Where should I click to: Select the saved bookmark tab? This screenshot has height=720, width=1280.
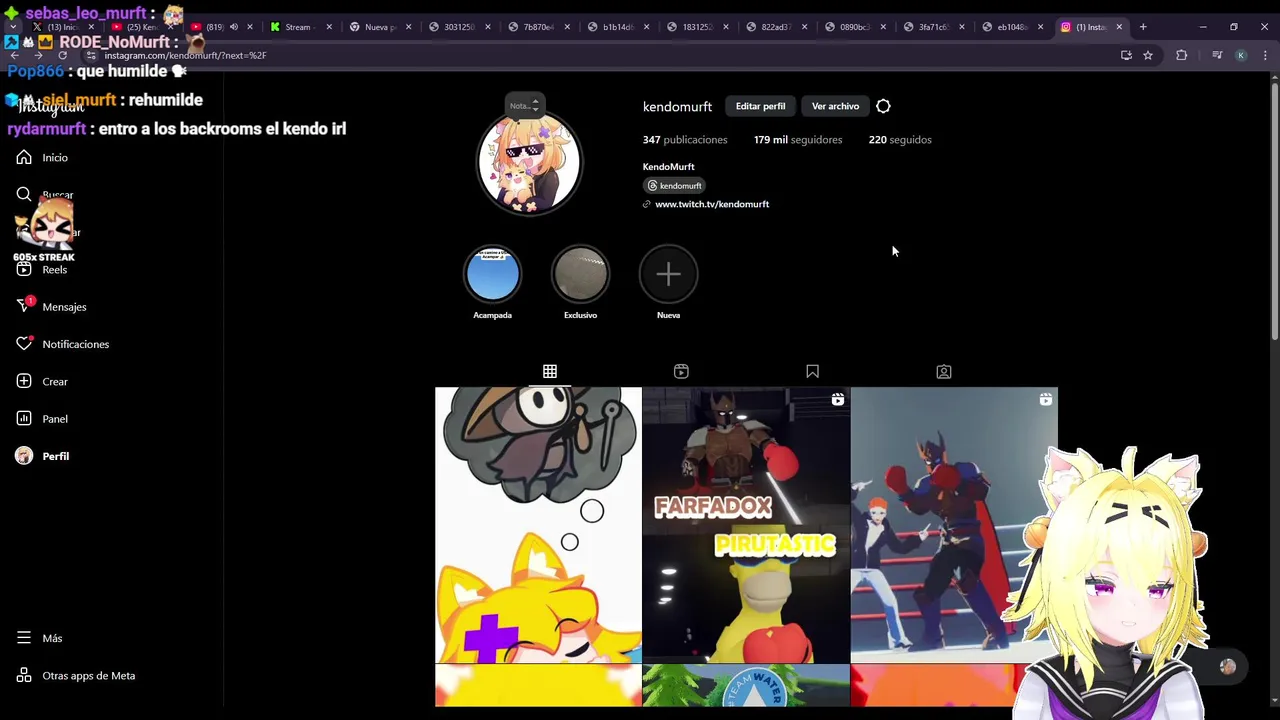(x=812, y=371)
